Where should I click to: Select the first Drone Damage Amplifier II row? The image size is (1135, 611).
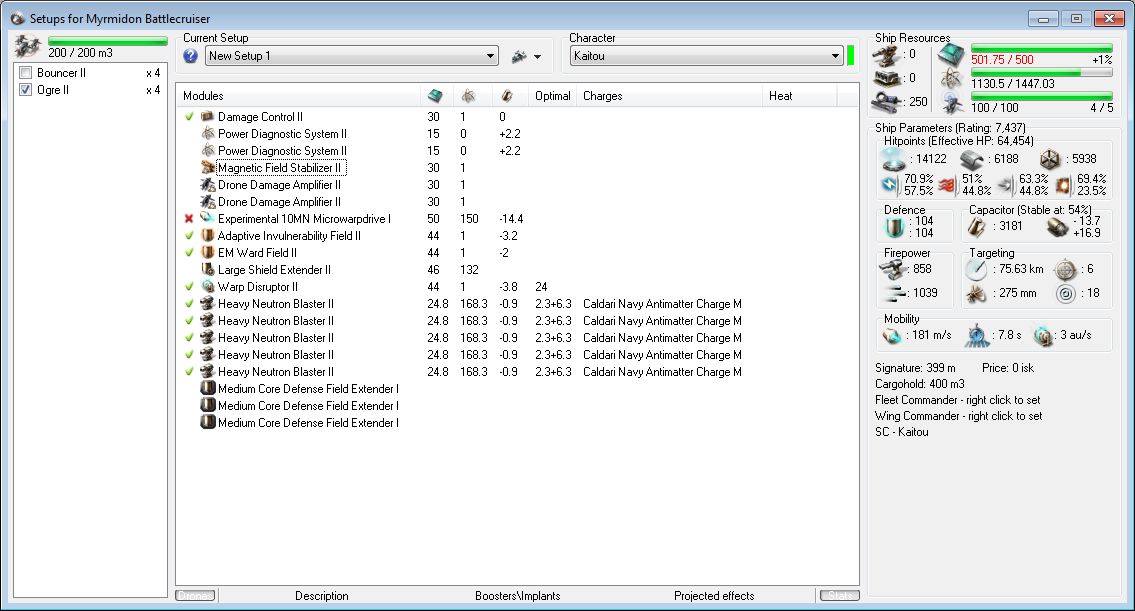279,185
